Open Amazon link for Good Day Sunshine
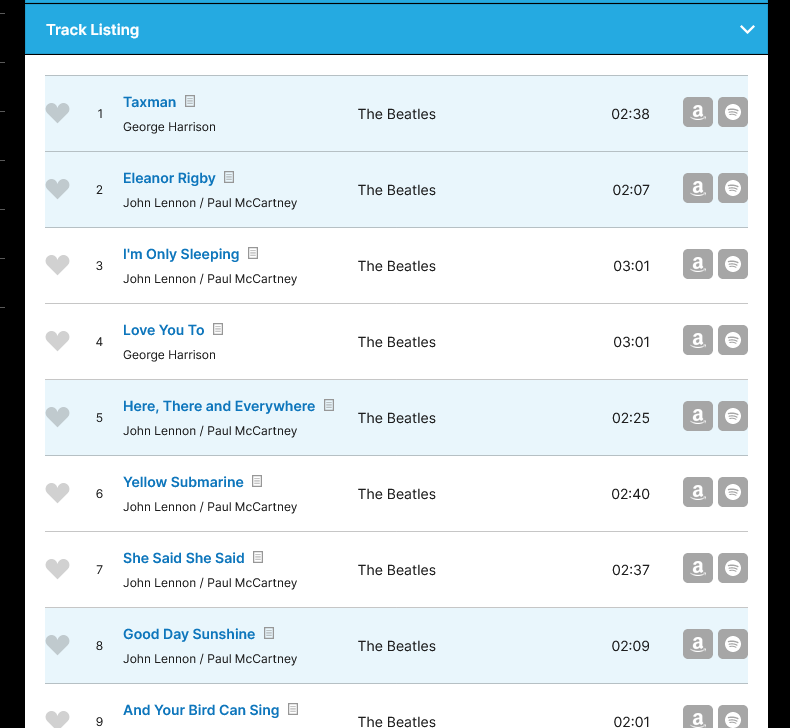 pyautogui.click(x=698, y=645)
